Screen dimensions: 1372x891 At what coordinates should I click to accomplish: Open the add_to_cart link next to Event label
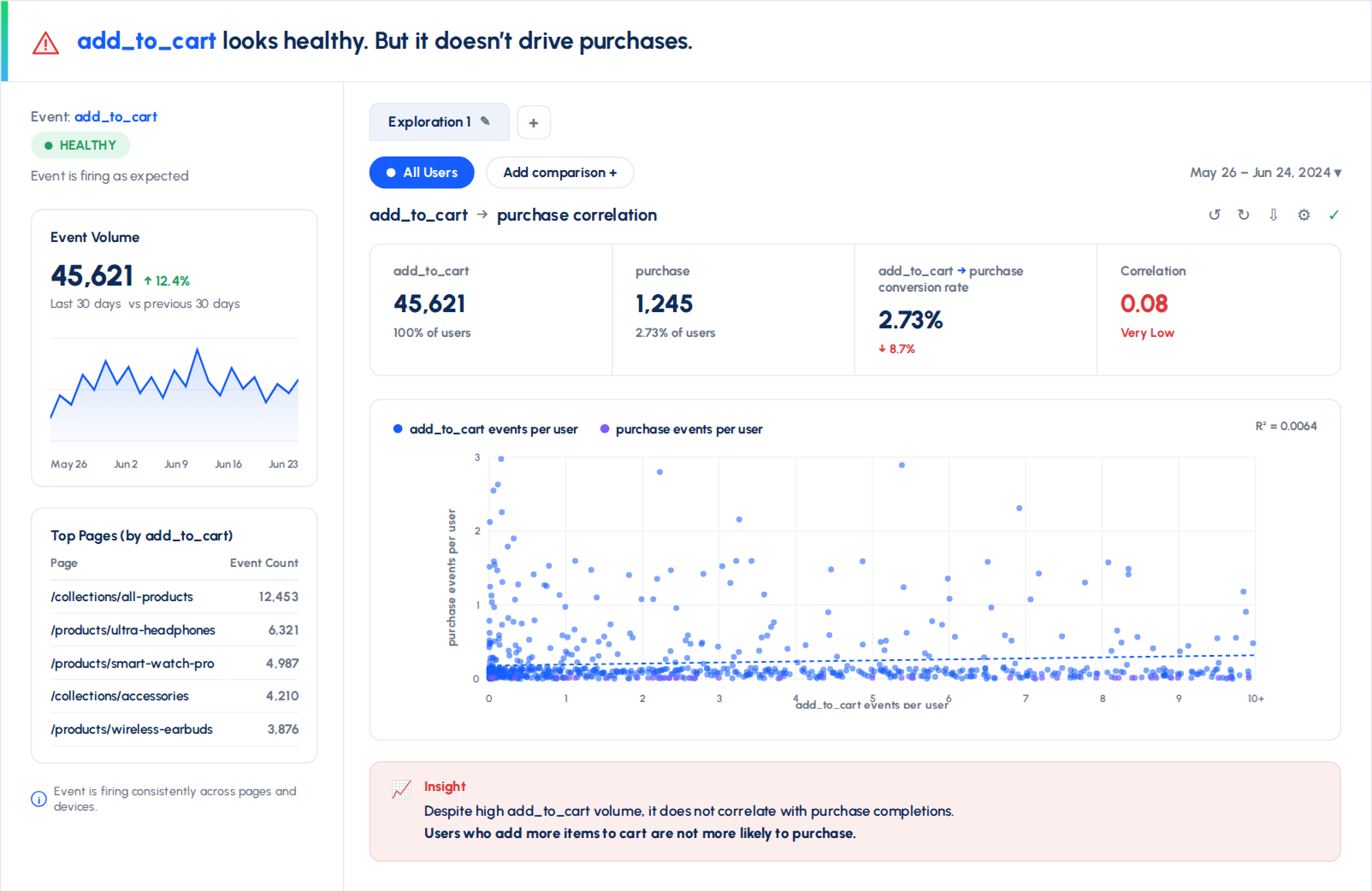pos(115,116)
